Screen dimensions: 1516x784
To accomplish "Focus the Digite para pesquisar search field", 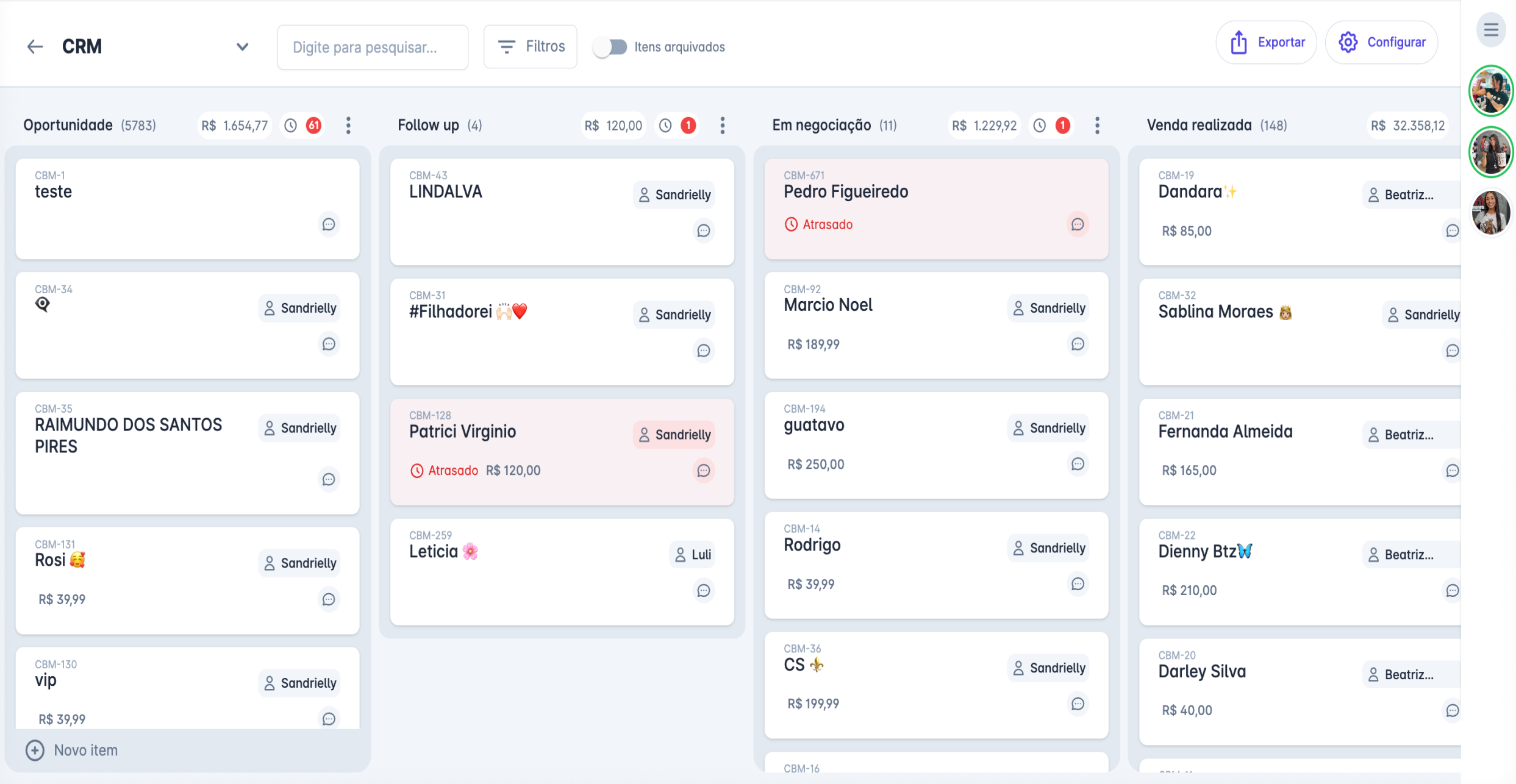I will click(x=373, y=47).
